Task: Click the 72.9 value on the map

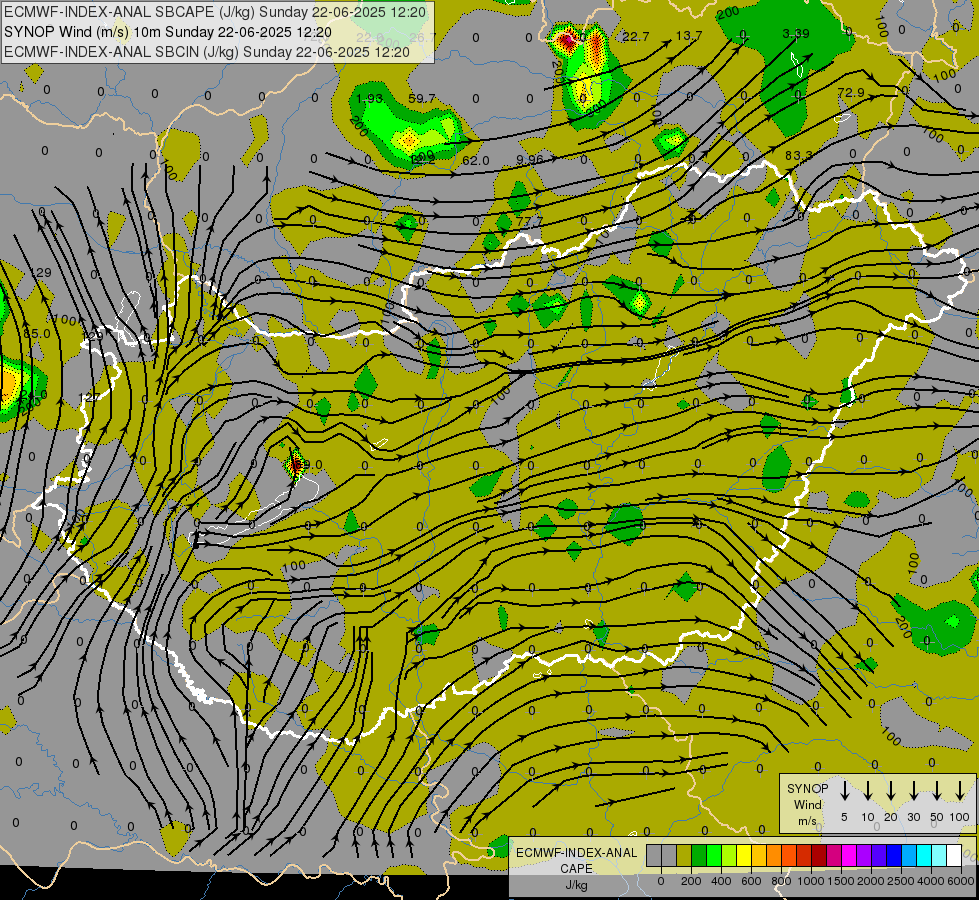Action: coord(851,92)
